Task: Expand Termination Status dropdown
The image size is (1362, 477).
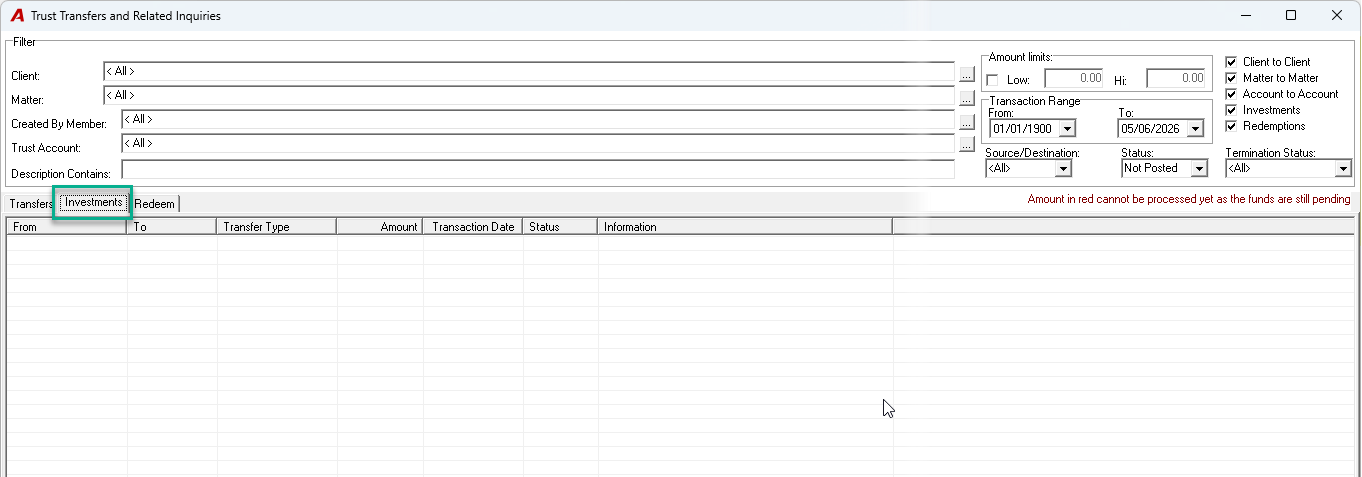Action: pos(1343,169)
